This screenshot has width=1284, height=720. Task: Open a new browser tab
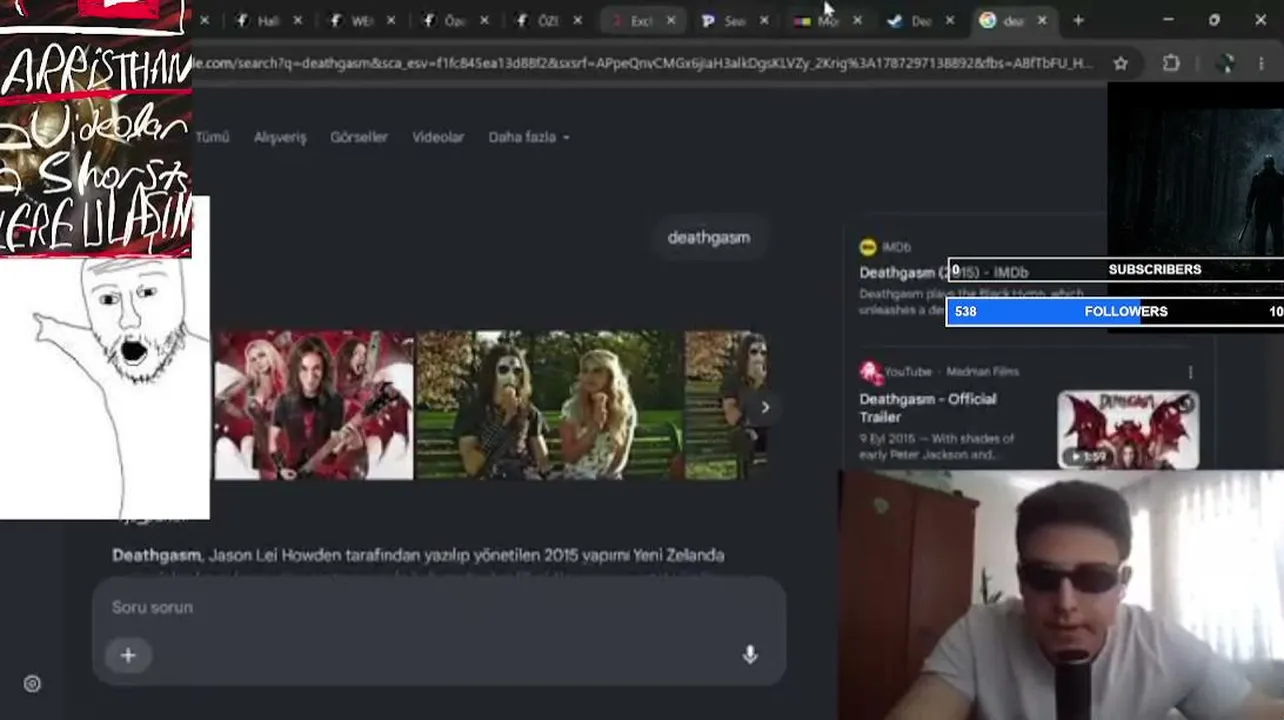coord(1078,20)
